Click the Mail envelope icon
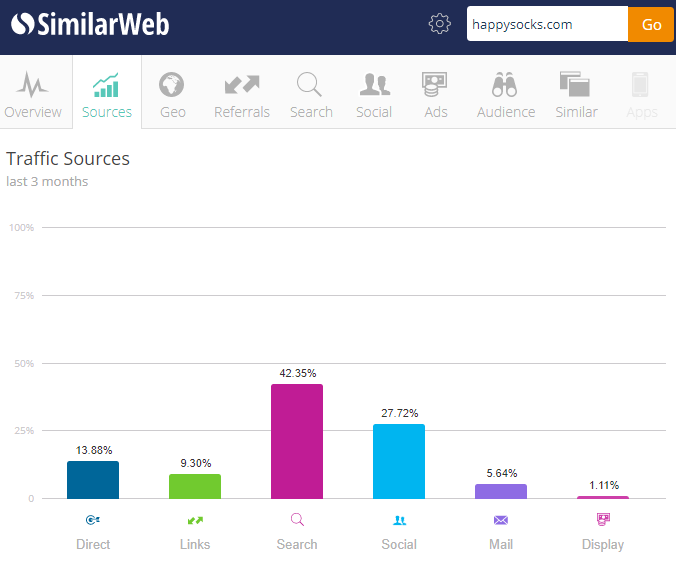The image size is (676, 584). (x=501, y=520)
